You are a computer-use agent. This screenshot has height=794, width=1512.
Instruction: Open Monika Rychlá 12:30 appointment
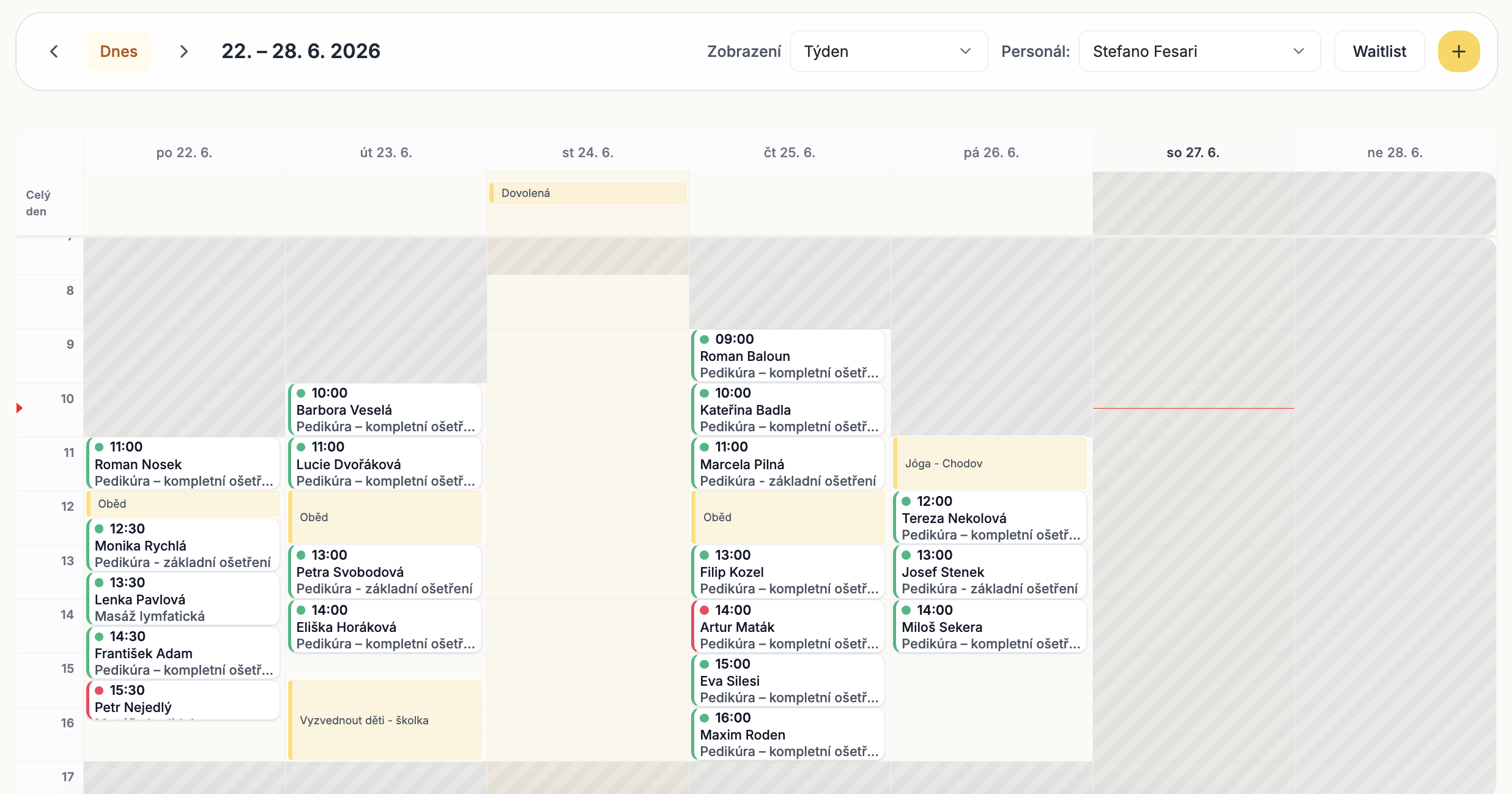click(x=183, y=545)
